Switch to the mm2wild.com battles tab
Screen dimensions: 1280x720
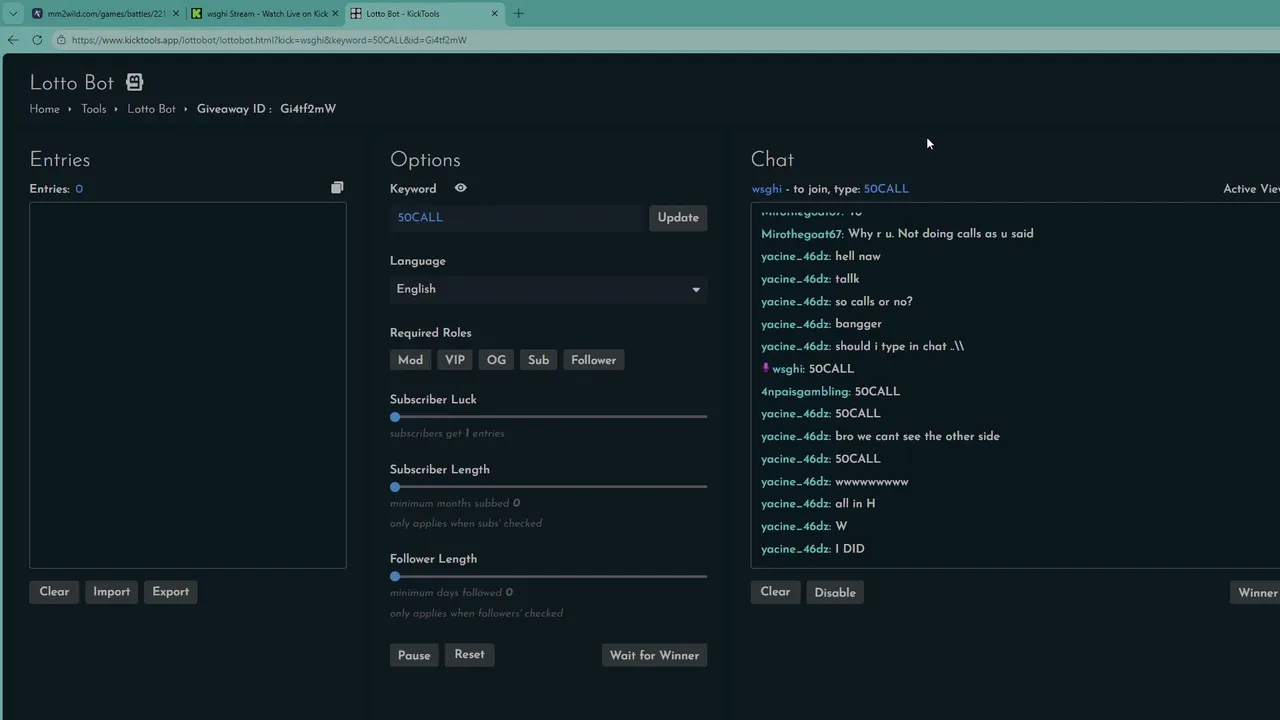(x=104, y=14)
